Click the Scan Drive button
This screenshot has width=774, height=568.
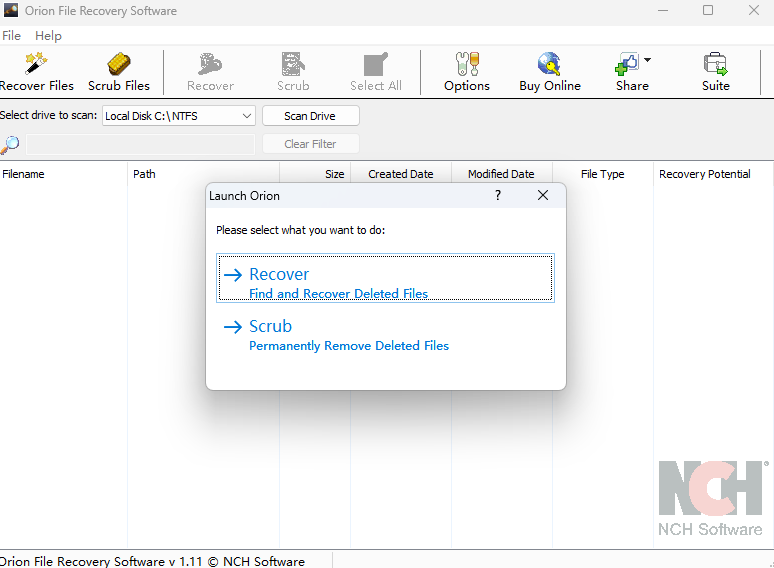point(310,116)
